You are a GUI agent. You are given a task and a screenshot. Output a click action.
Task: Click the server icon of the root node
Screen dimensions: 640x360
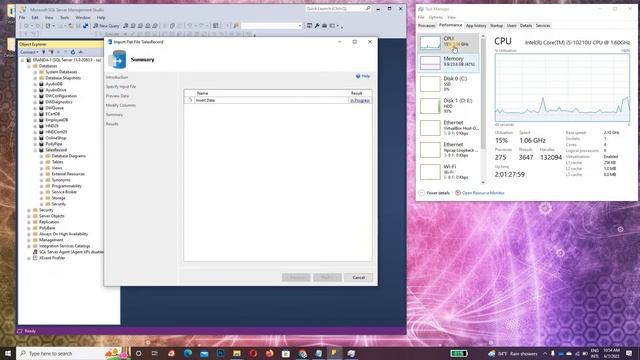[29, 60]
